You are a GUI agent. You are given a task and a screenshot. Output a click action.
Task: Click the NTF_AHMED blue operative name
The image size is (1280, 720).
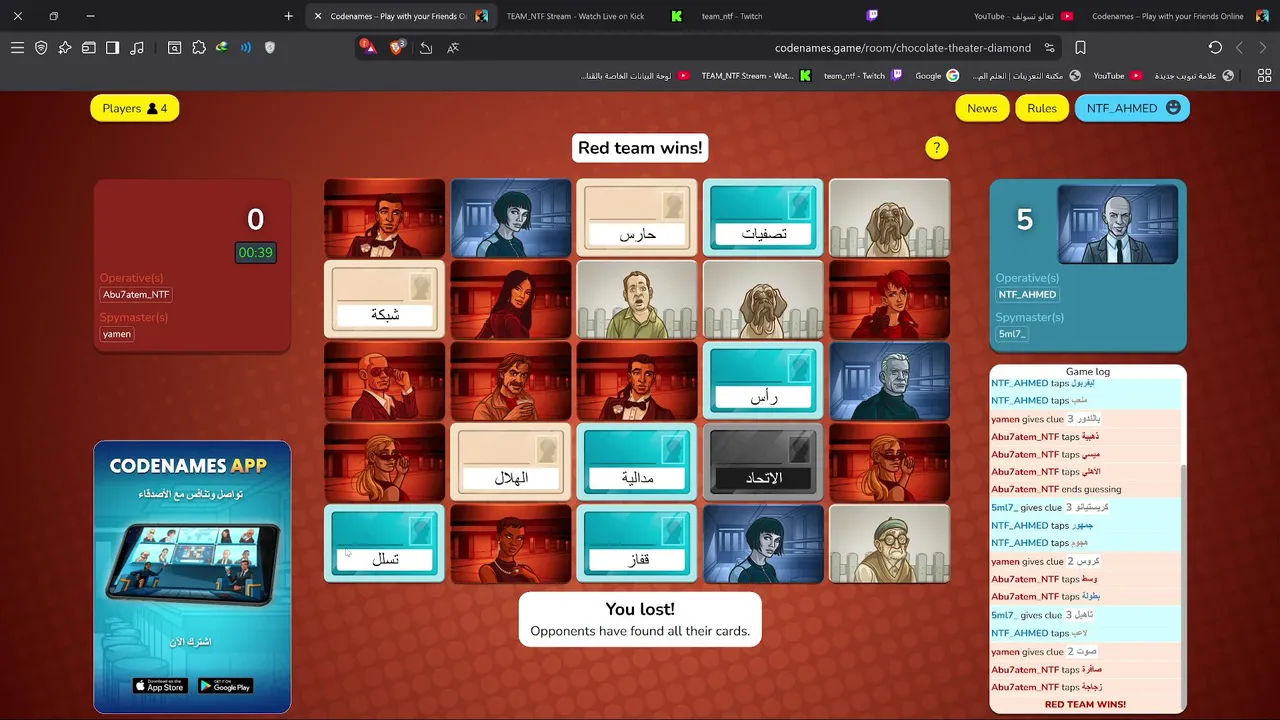click(x=1027, y=295)
